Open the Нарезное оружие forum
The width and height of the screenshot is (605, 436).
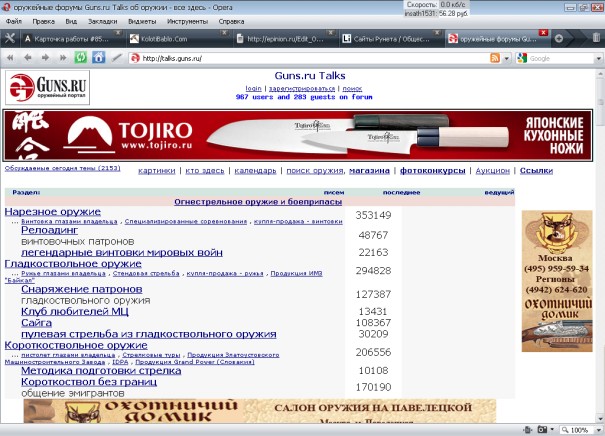pyautogui.click(x=53, y=211)
